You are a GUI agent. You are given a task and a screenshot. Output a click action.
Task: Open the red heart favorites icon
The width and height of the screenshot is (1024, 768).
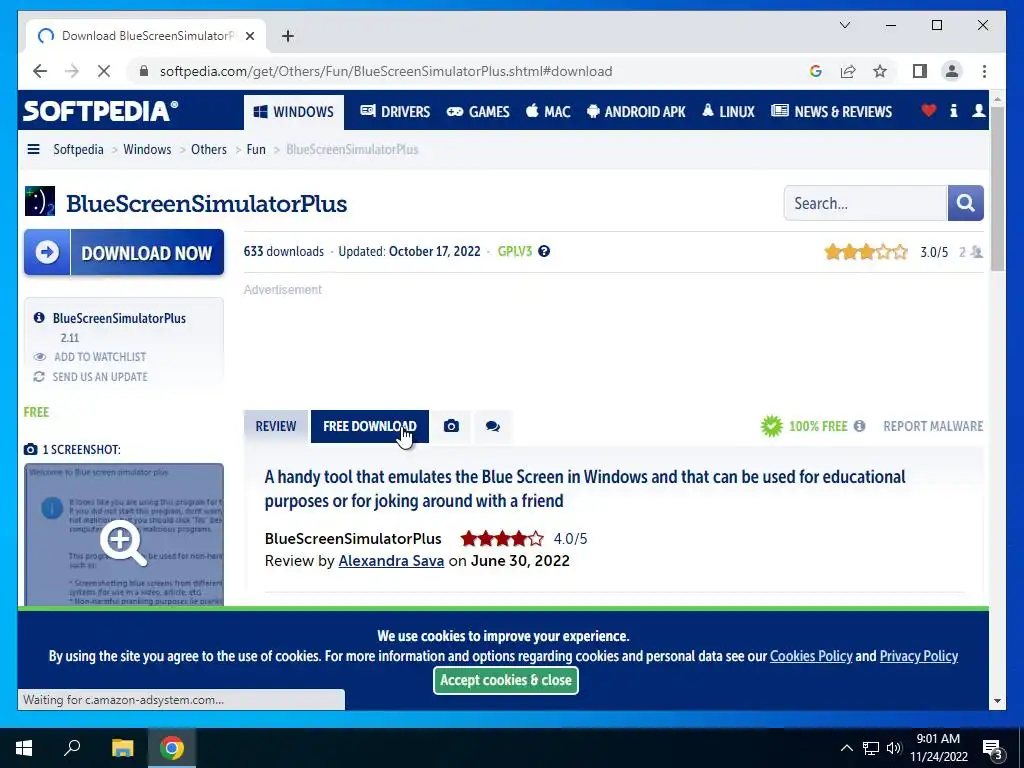coord(929,110)
